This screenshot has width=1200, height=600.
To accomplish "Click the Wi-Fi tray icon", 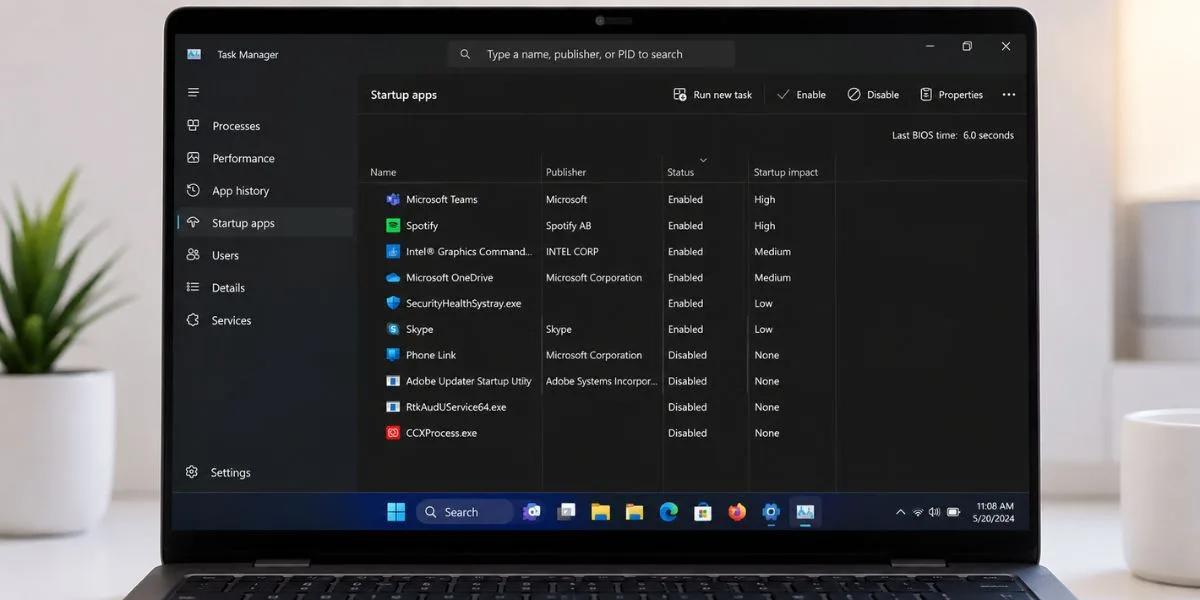I will (x=918, y=512).
